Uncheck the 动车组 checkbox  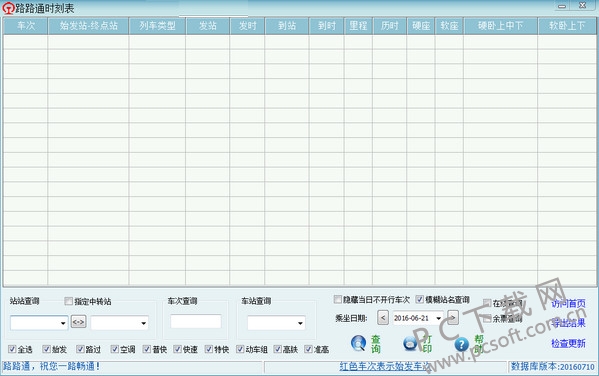pos(240,349)
